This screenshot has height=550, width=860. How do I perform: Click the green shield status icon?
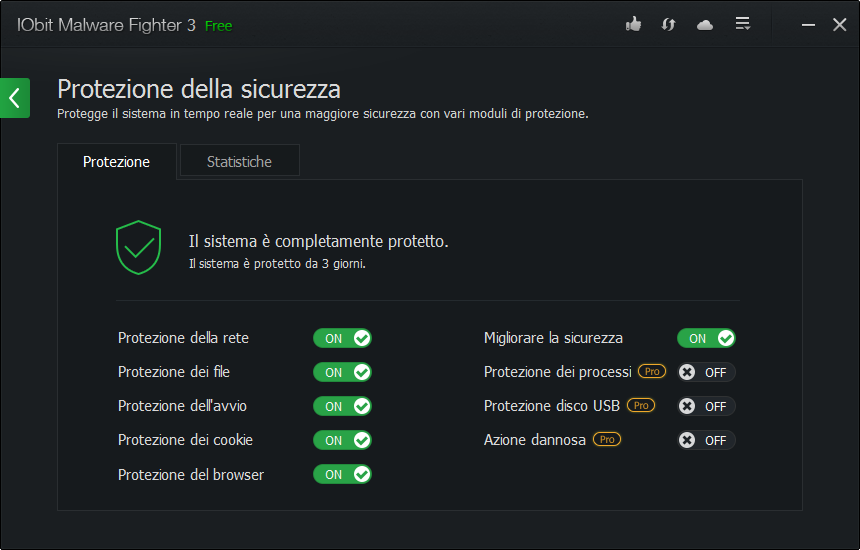click(138, 247)
